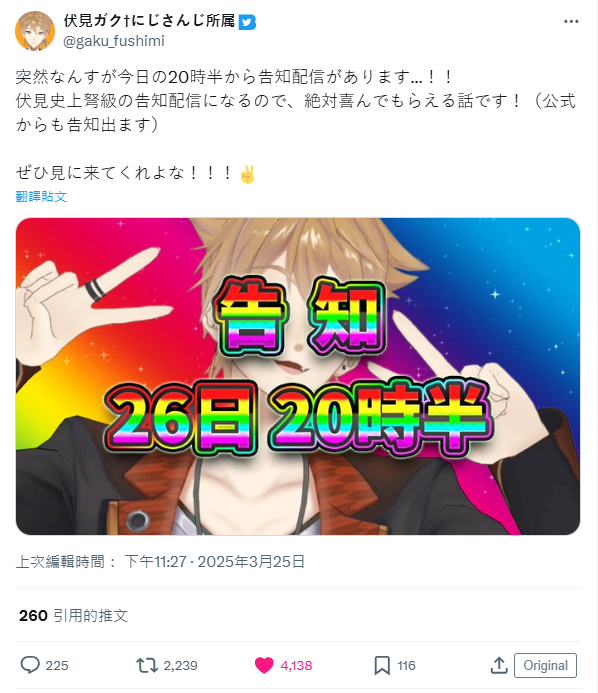
Task: Click the 225 reply count
Action: click(57, 666)
